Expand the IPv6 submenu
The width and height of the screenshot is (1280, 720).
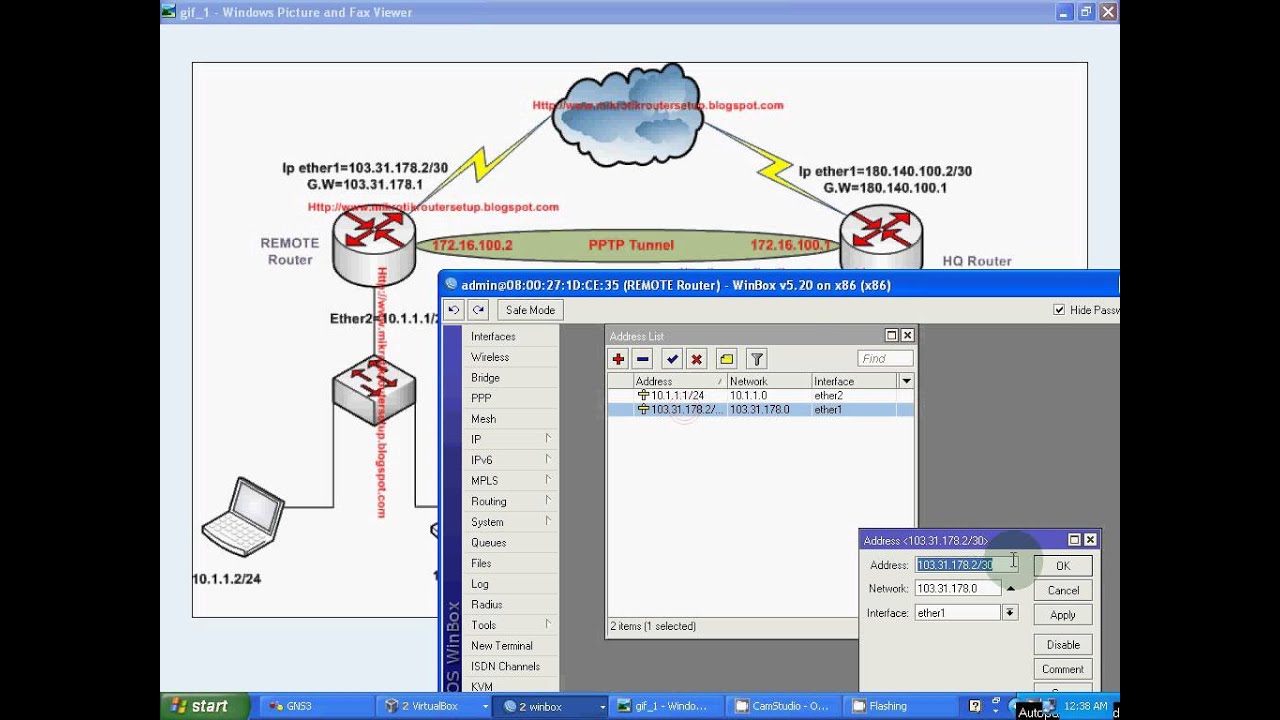tap(509, 460)
